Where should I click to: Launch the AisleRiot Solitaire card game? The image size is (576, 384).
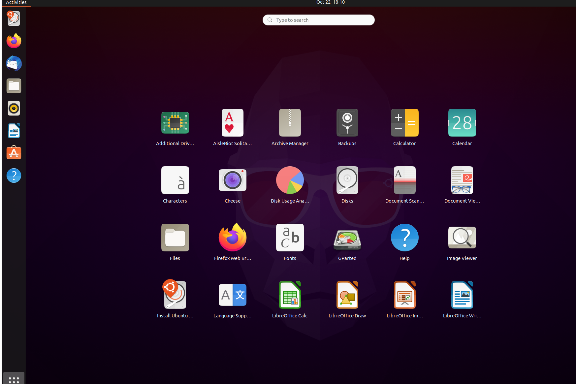click(233, 123)
